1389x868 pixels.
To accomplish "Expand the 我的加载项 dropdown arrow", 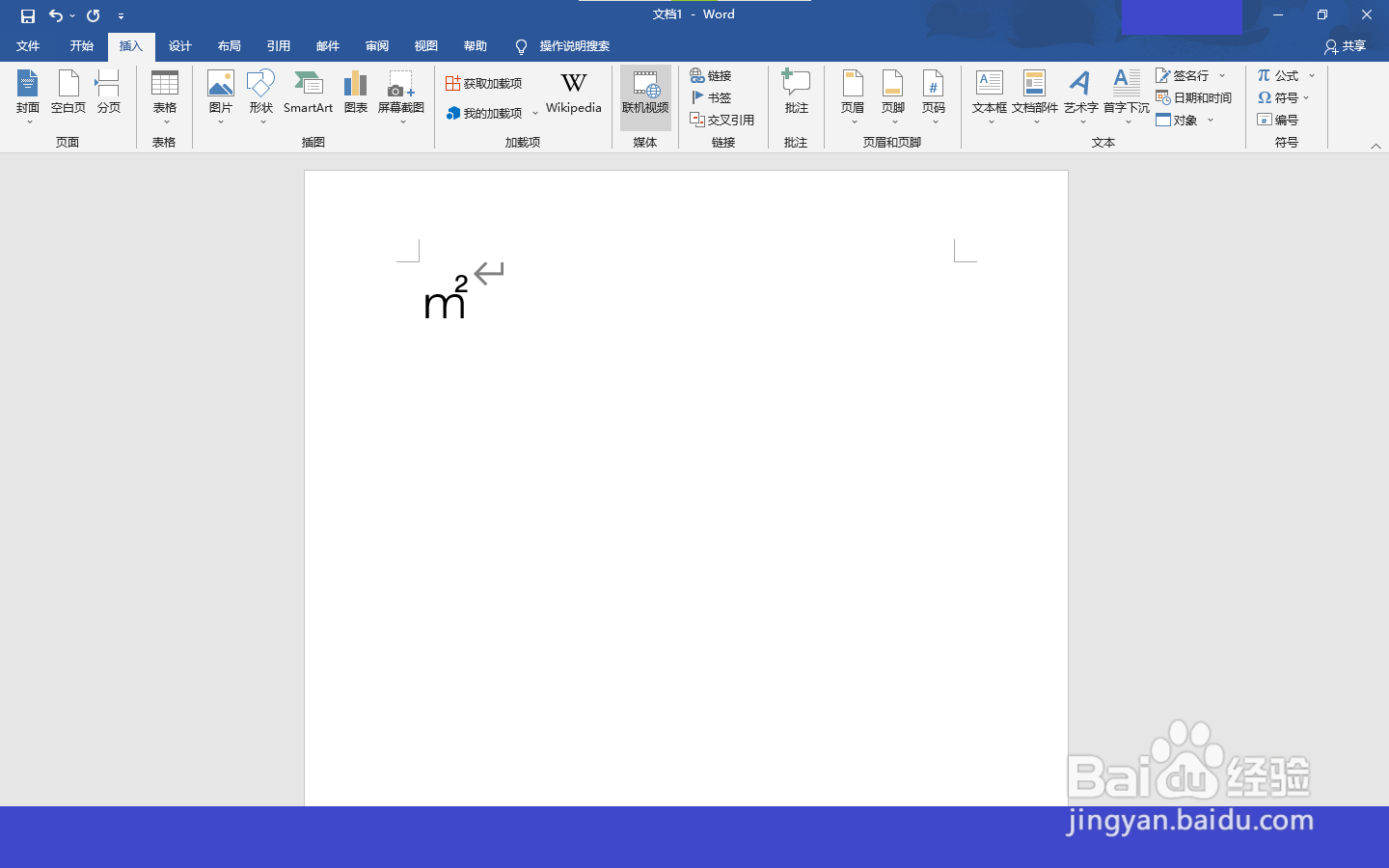I will pyautogui.click(x=535, y=113).
